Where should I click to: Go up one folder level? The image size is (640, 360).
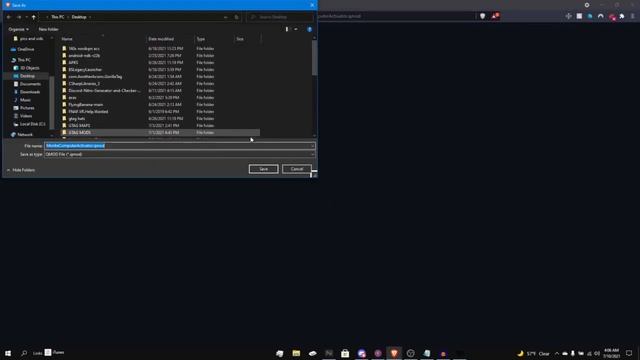34,17
